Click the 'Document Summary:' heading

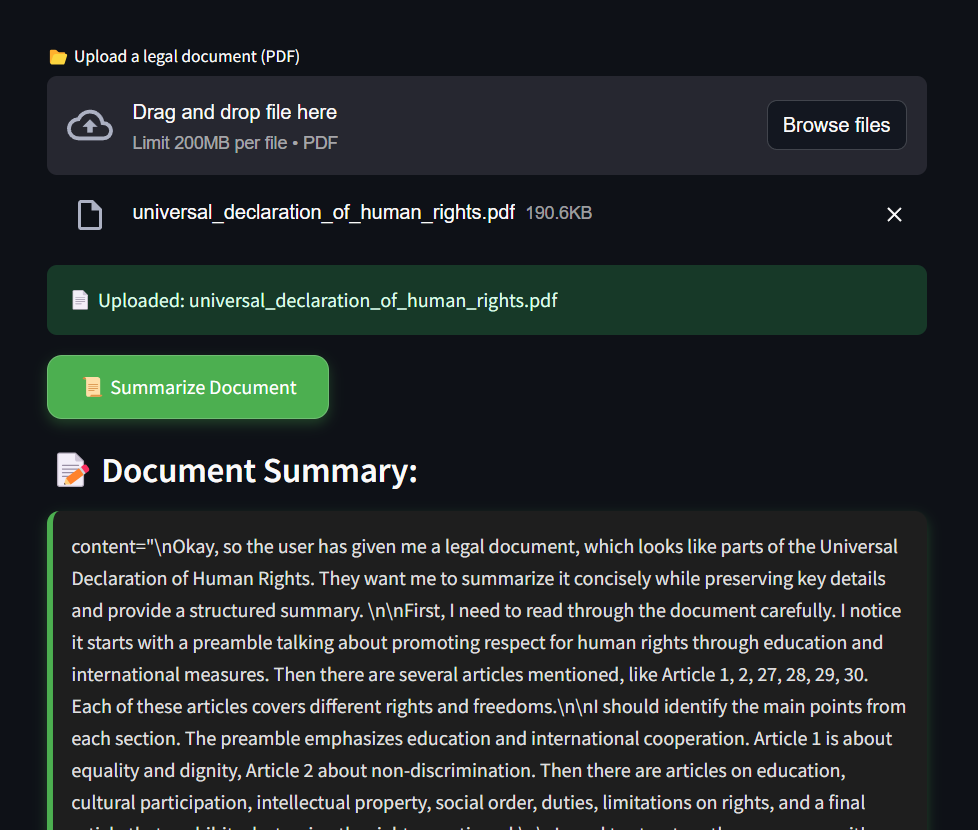point(259,470)
